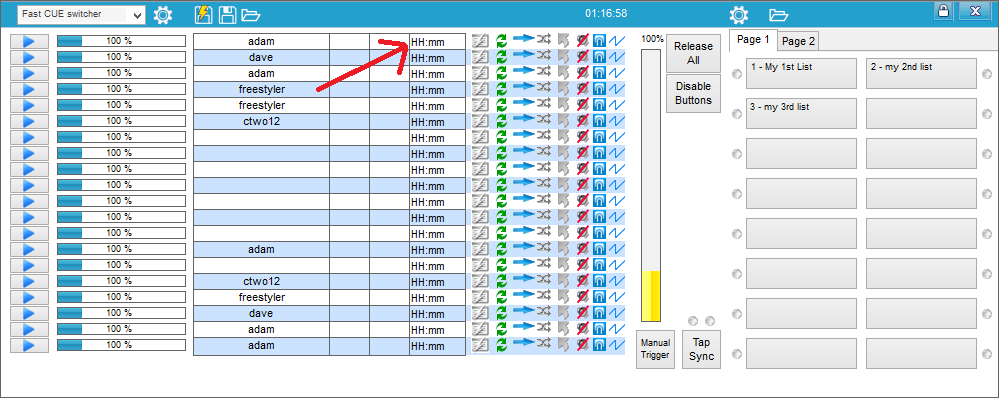Edit sequence icon in top adam row
Image resolution: width=999 pixels, height=398 pixels.
(479, 41)
